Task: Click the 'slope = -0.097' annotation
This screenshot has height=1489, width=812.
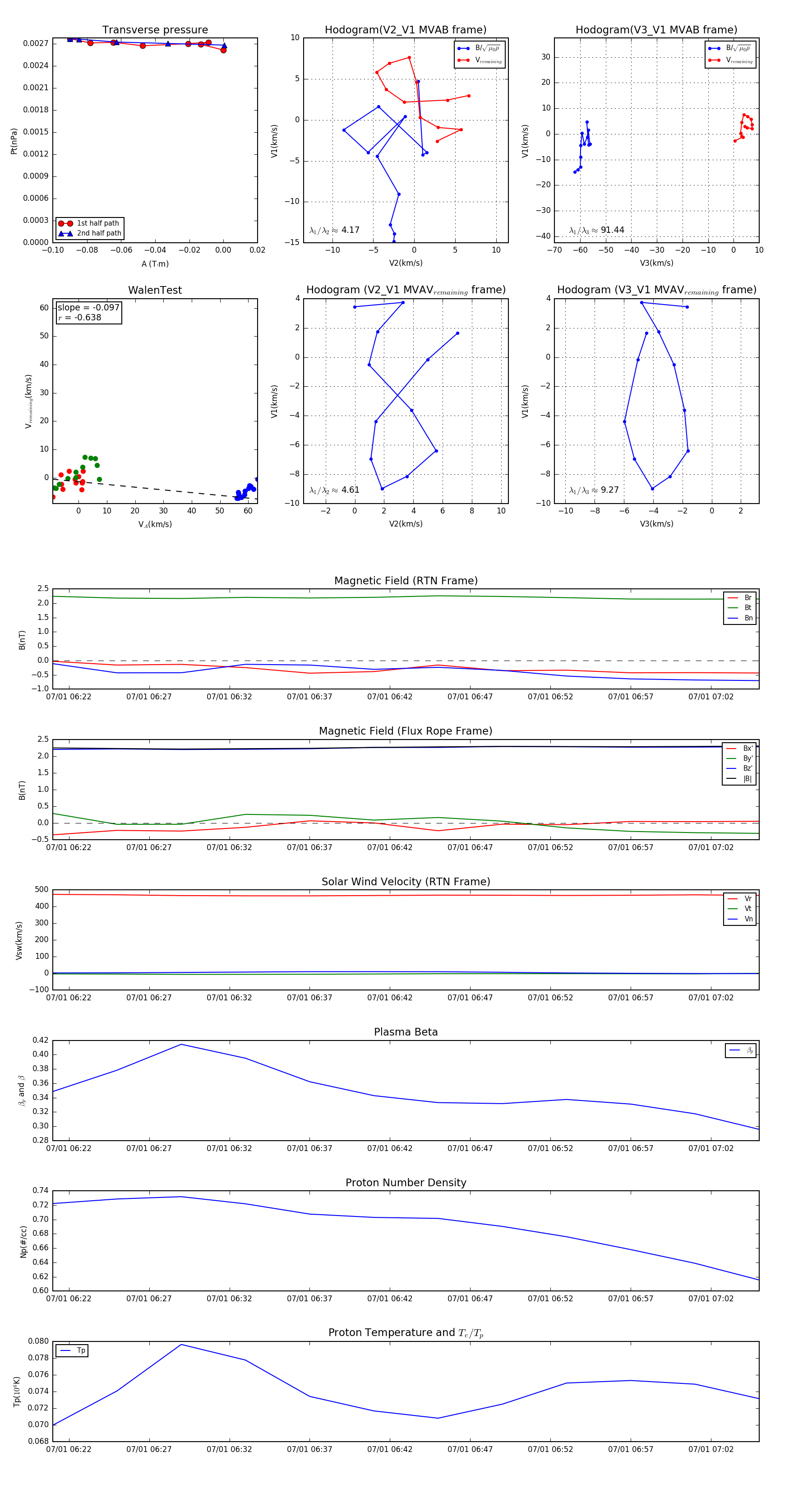Action: pyautogui.click(x=88, y=308)
